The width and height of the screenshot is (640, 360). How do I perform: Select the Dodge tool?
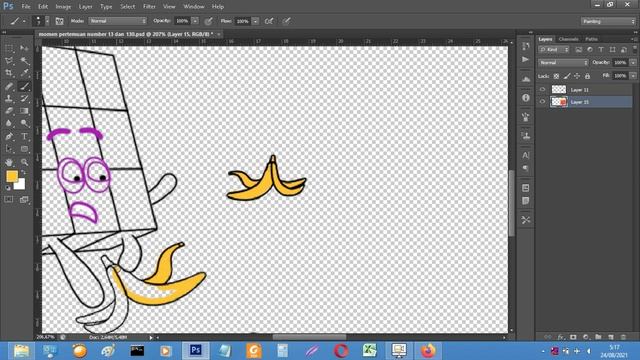click(24, 123)
